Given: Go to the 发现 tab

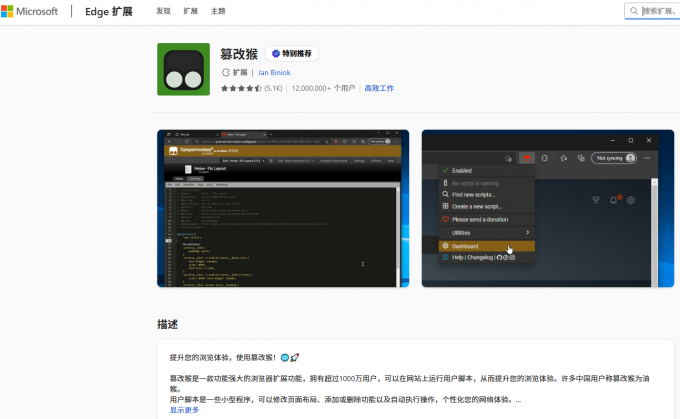Looking at the screenshot, I should (163, 11).
